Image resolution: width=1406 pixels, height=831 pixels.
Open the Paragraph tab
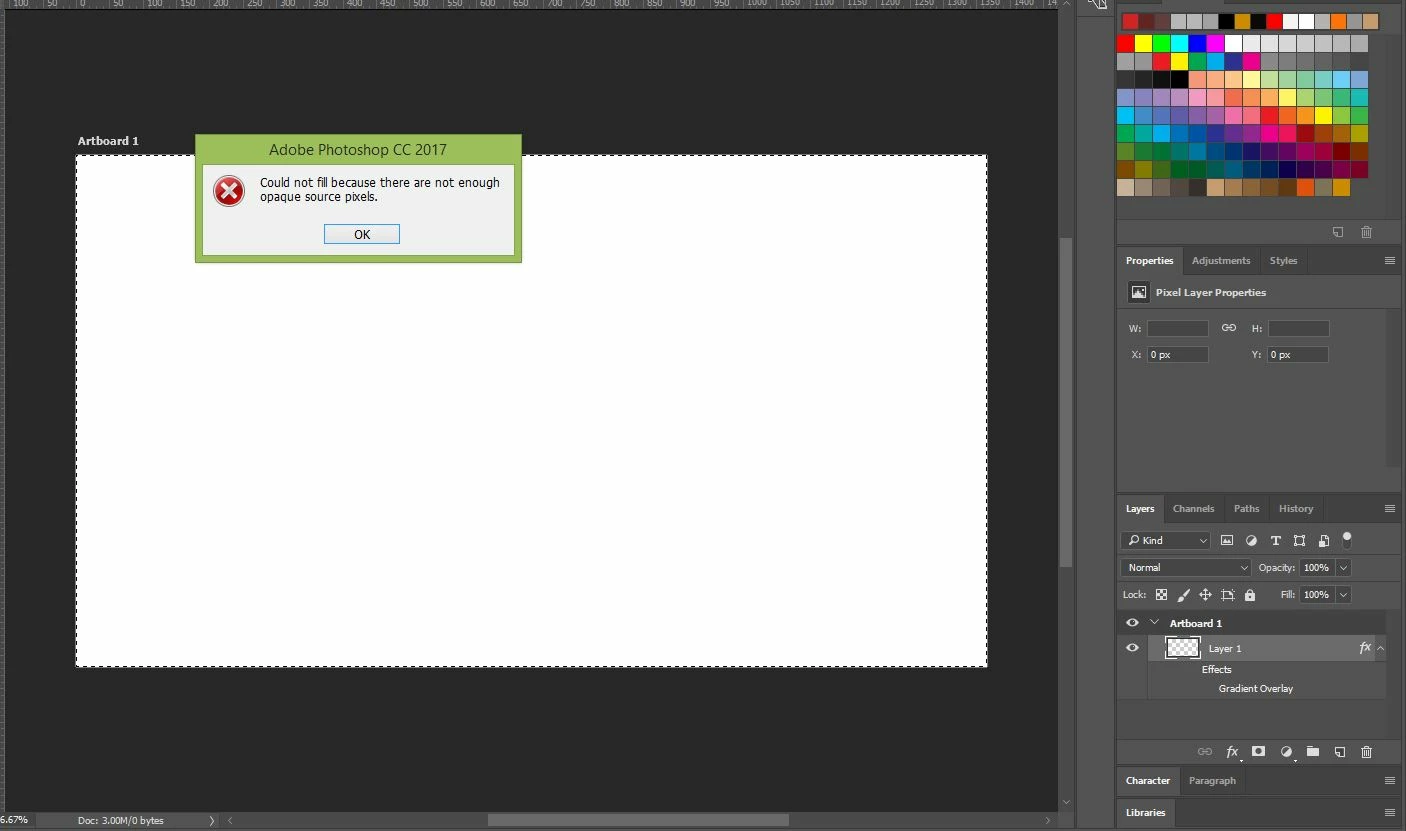click(x=1212, y=781)
